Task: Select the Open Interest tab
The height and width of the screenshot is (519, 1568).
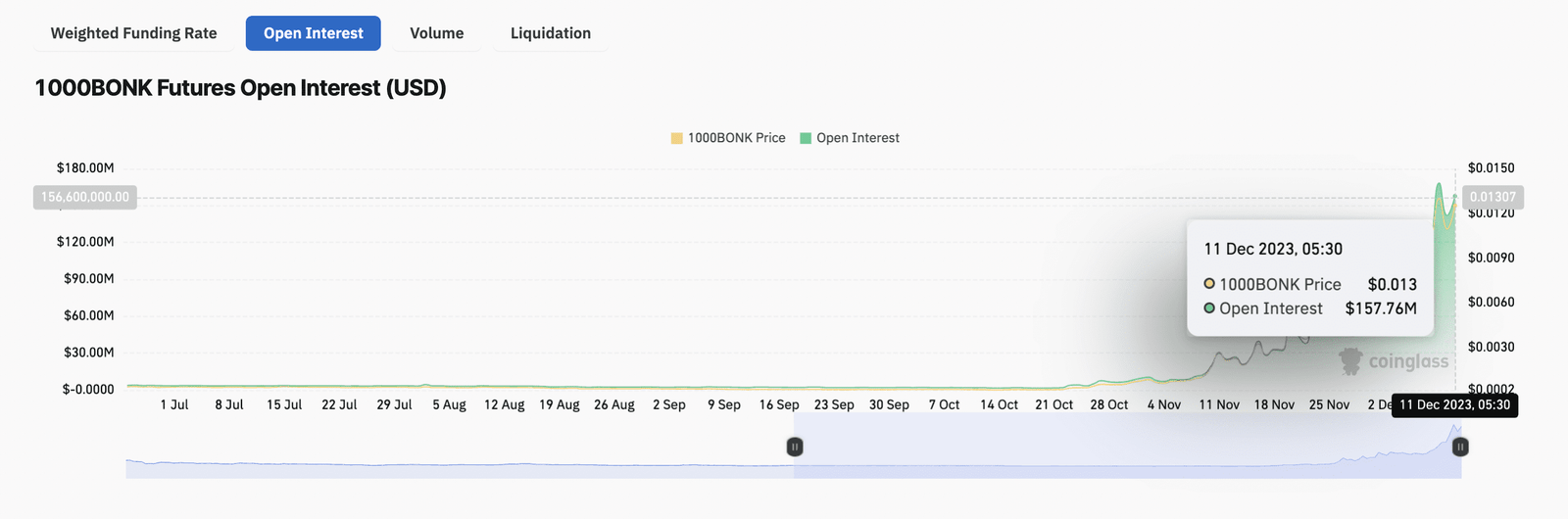Action: (x=313, y=33)
